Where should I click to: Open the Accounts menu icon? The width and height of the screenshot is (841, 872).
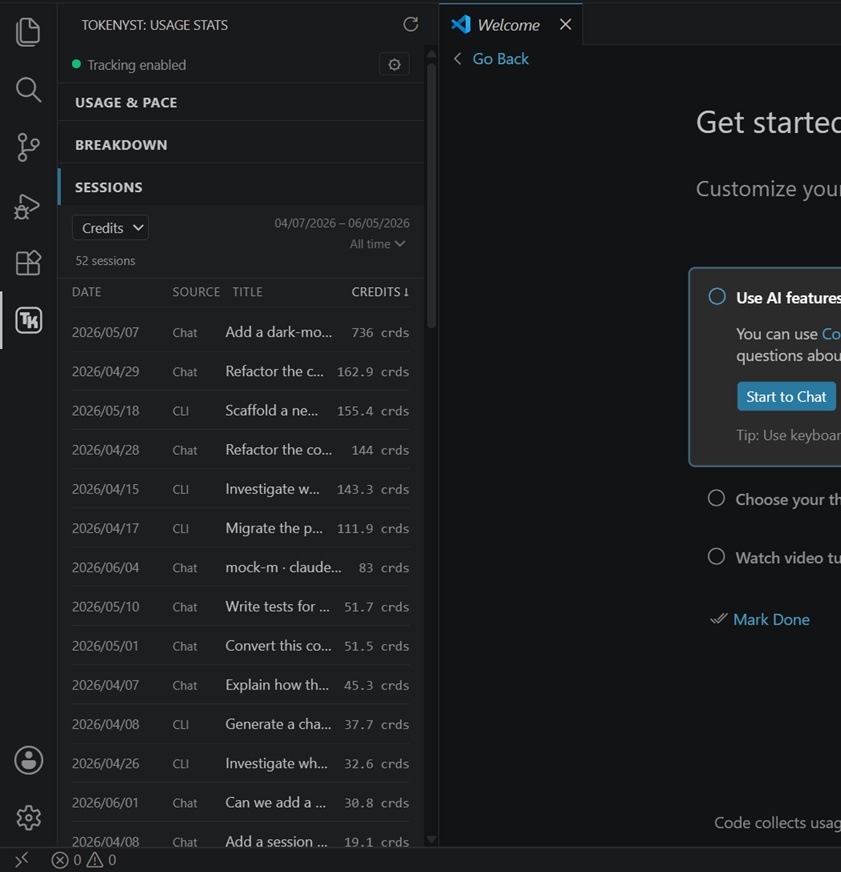click(28, 760)
